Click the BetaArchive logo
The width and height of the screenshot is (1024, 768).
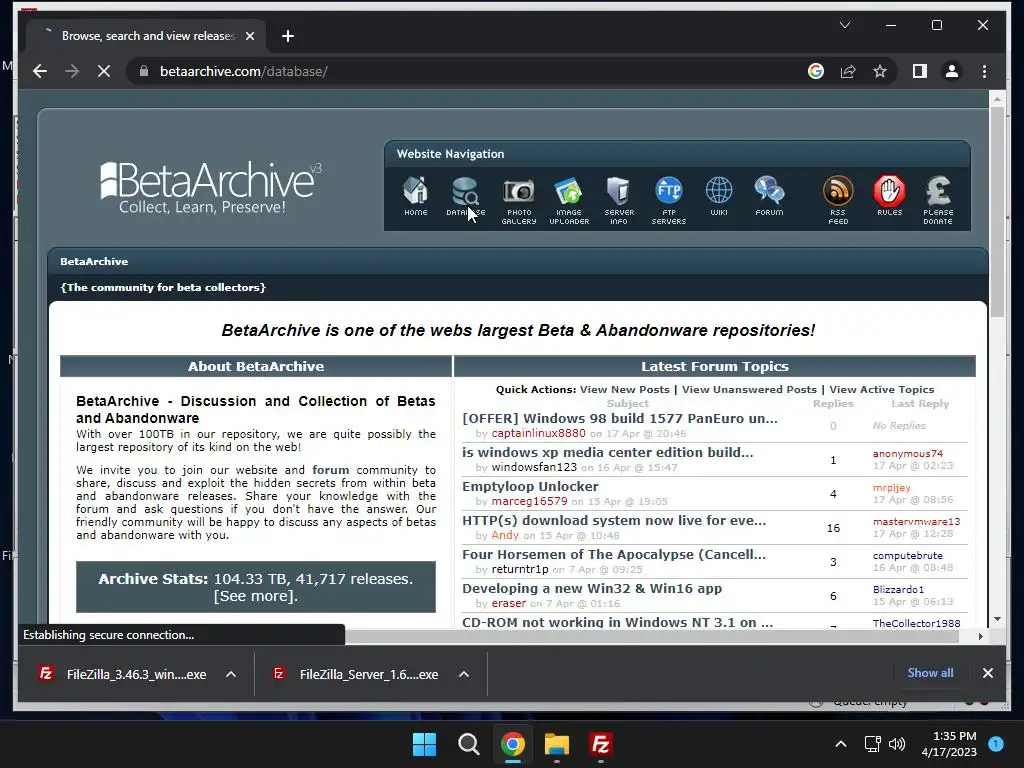coord(210,187)
